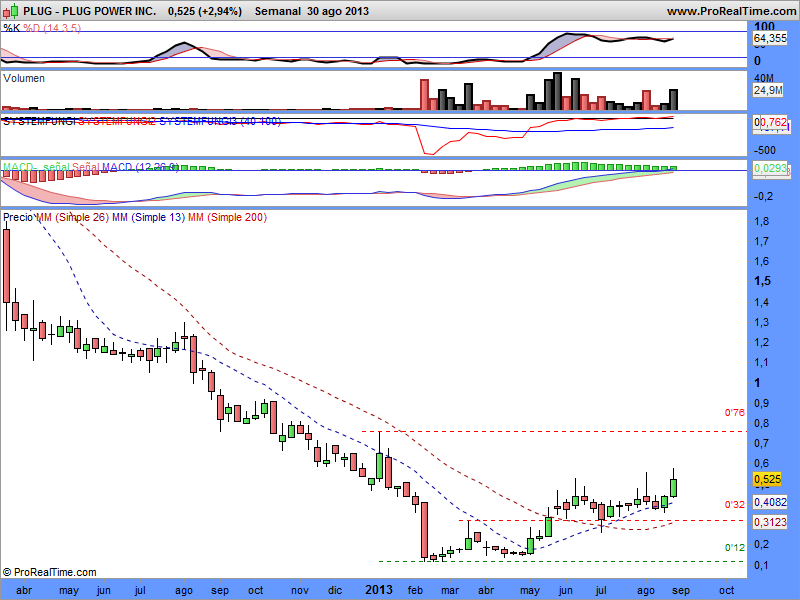Click the dic label on the time axis
Image resolution: width=800 pixels, height=600 pixels.
click(335, 590)
